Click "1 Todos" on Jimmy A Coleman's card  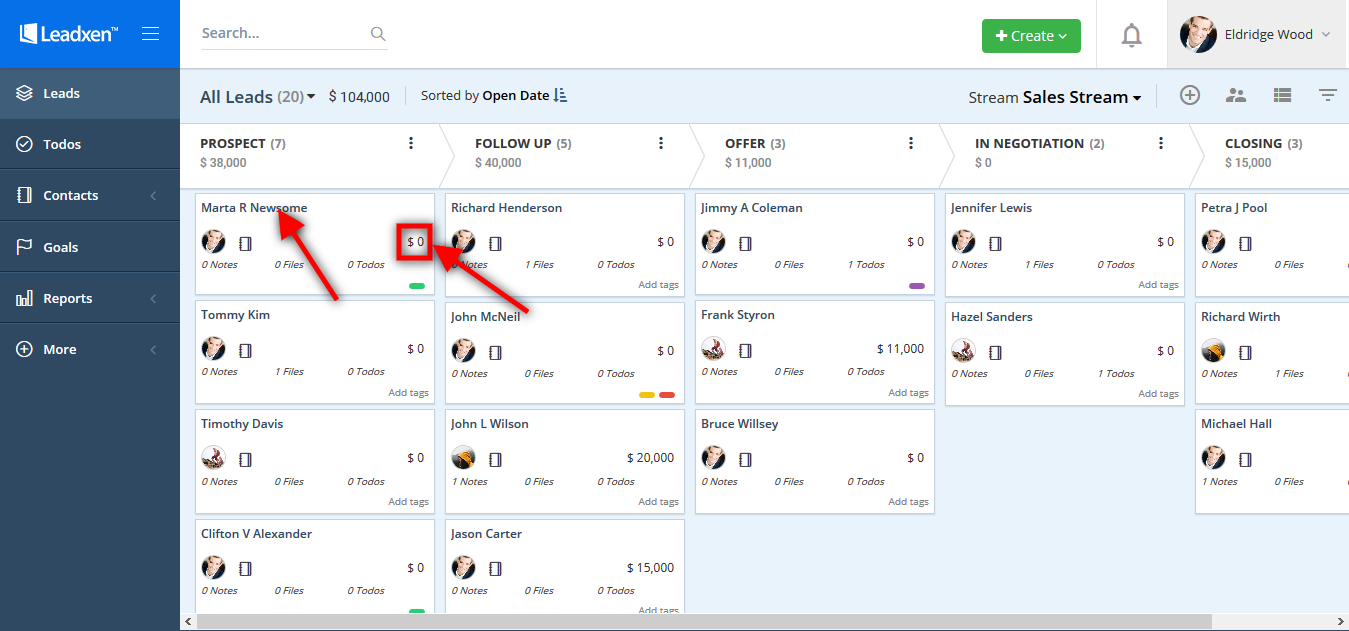(865, 265)
